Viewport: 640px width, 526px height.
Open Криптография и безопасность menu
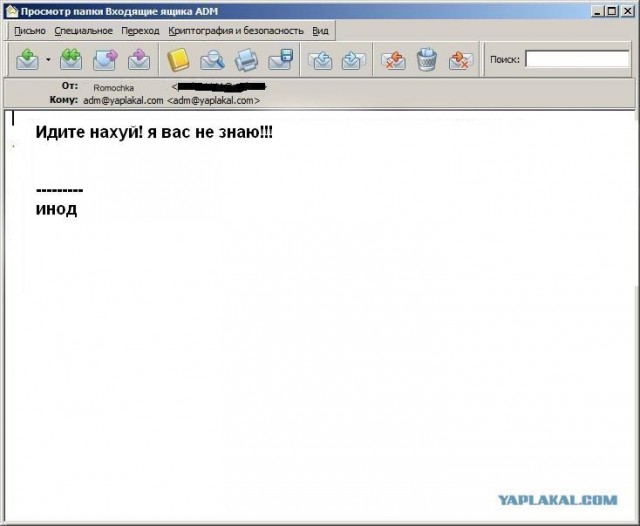click(x=236, y=31)
